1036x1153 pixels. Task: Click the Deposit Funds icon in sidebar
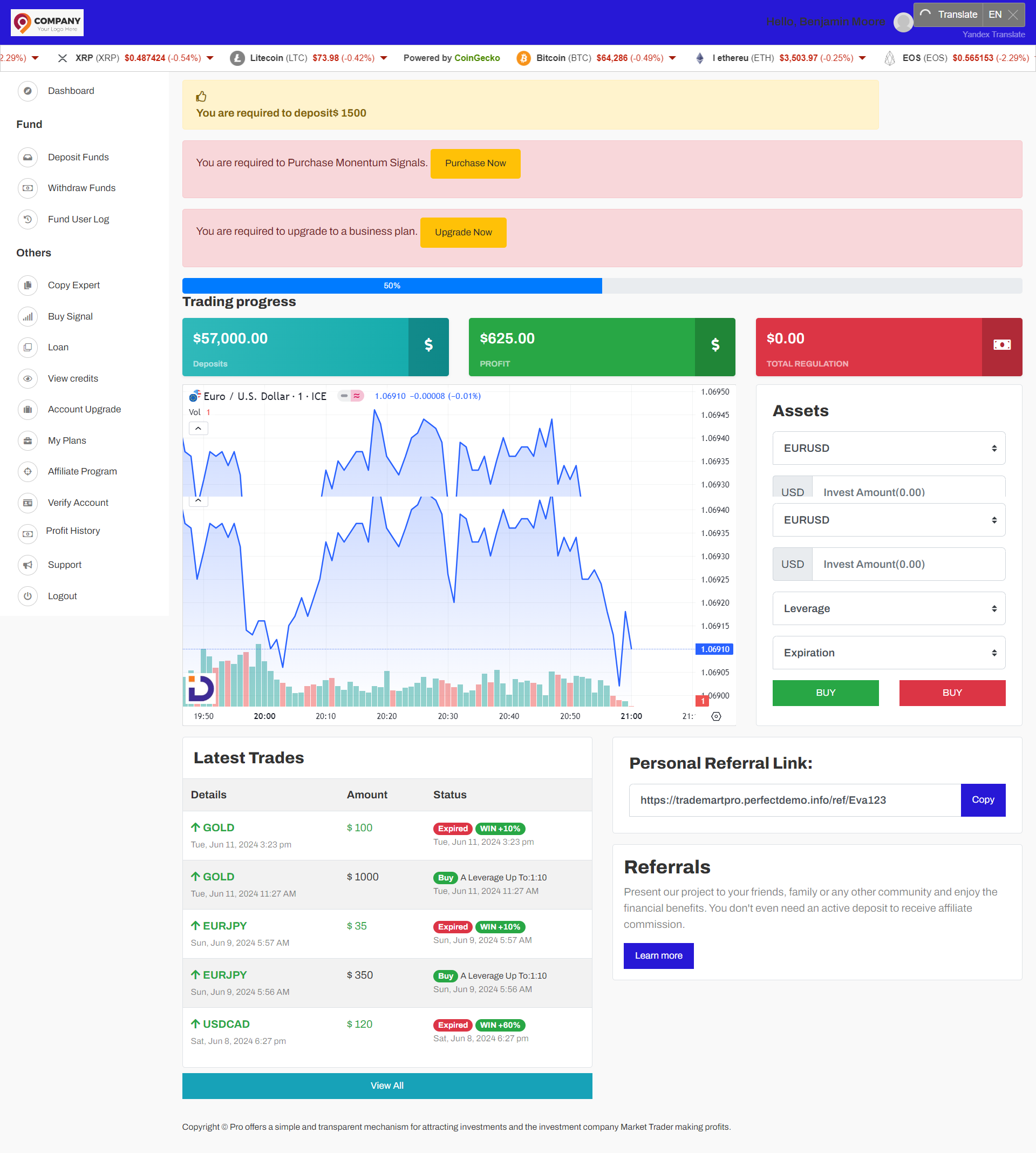(x=27, y=157)
